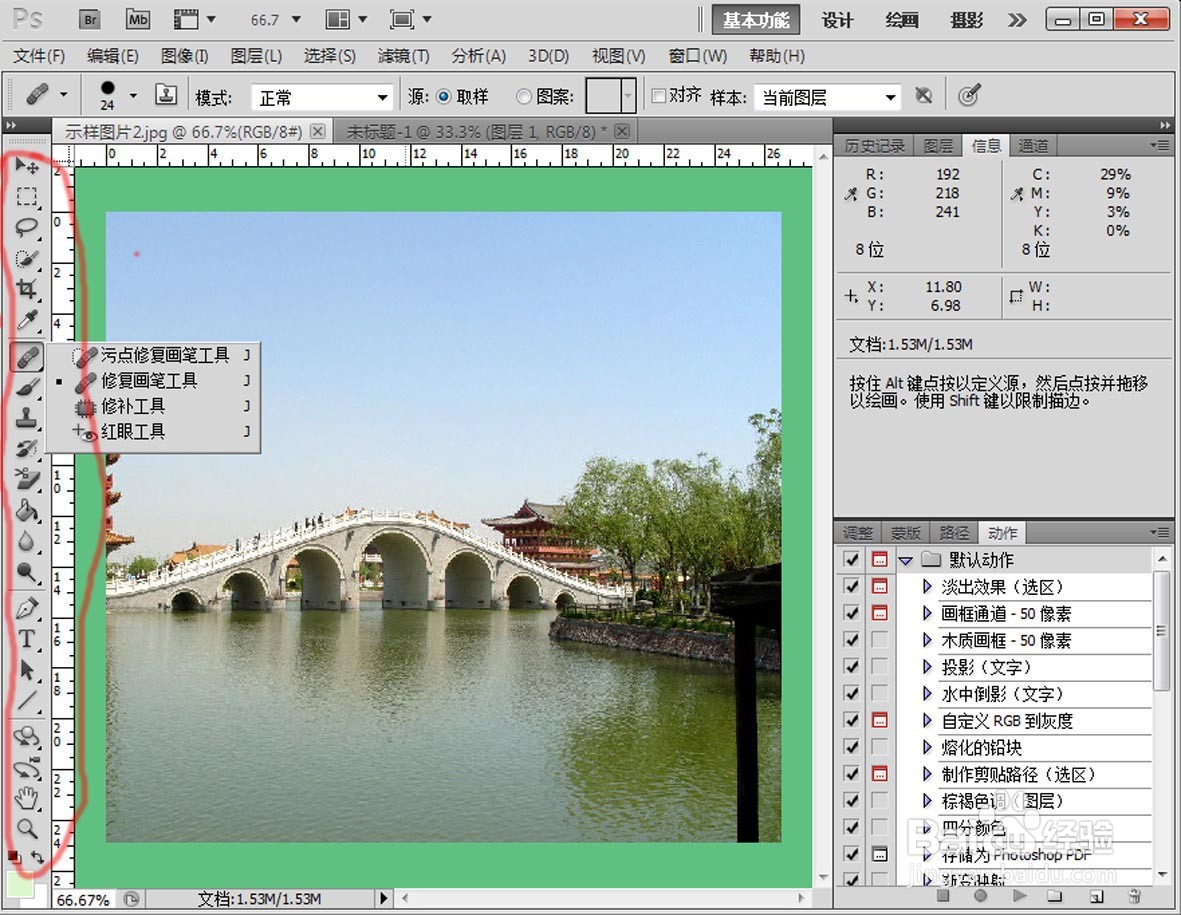Select the Pen tool

27,608
